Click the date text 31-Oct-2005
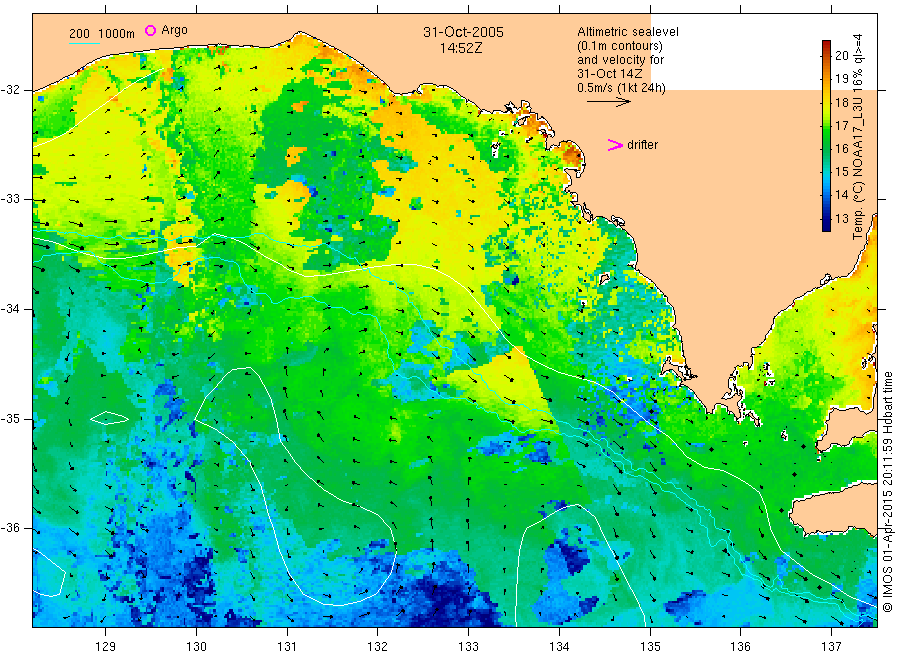Image resolution: width=900 pixels, height=660 pixels. click(463, 32)
